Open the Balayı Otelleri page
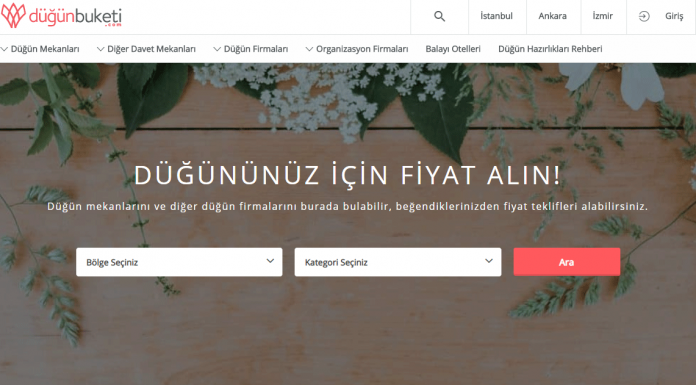This screenshot has width=696, height=385. coord(453,49)
